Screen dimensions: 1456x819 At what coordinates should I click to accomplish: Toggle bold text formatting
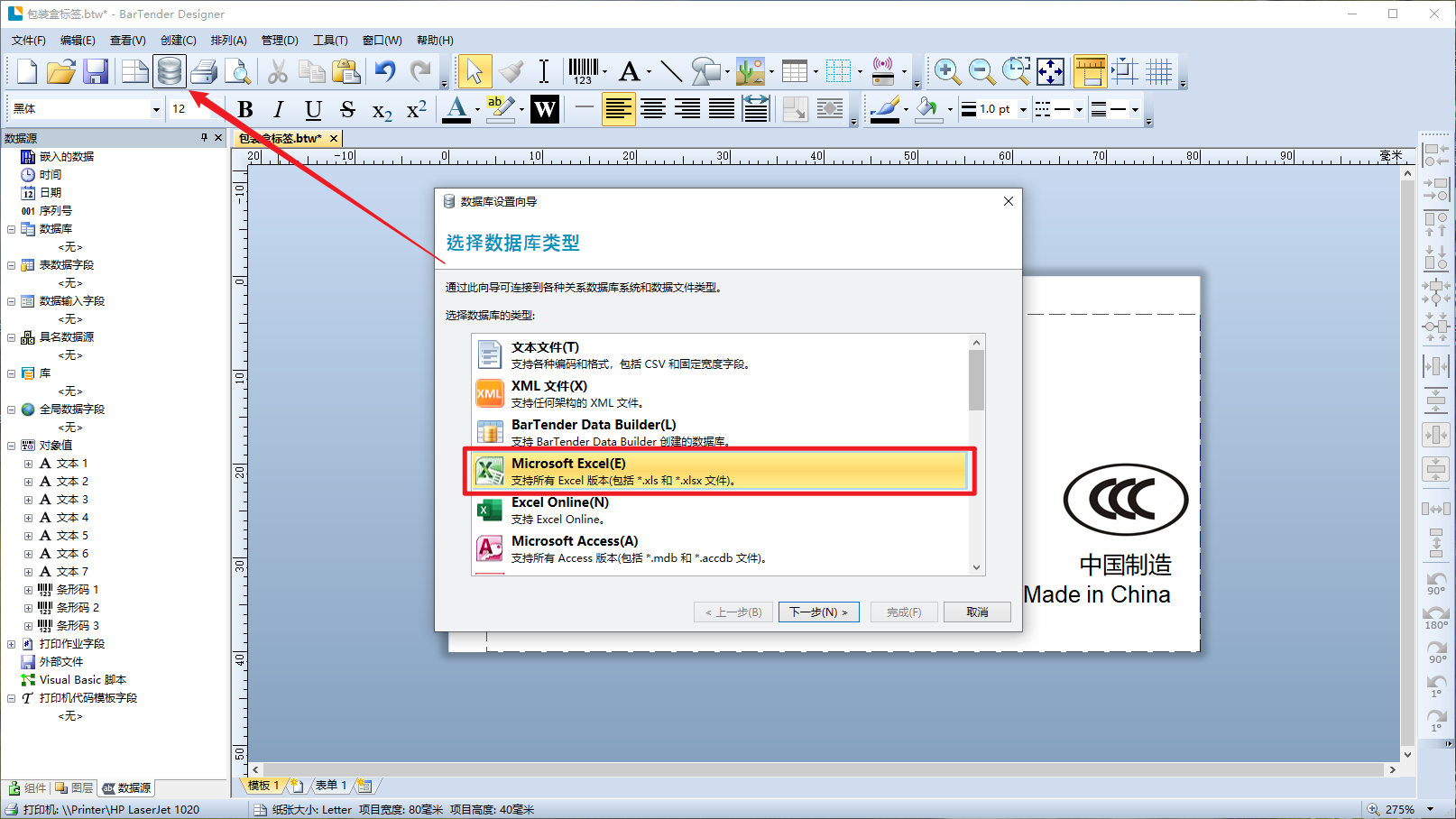[244, 109]
